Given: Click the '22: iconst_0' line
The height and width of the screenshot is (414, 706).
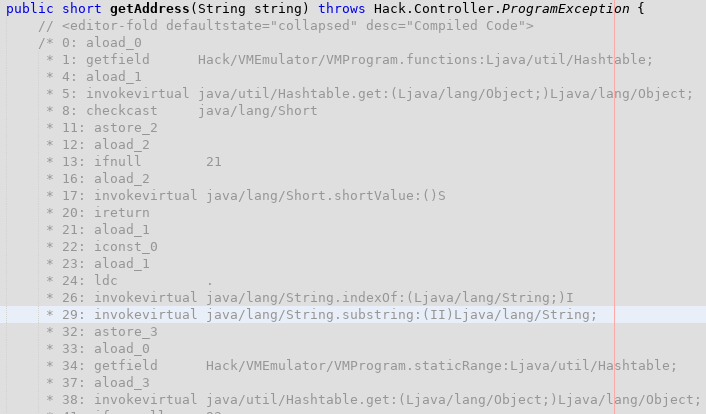Looking at the screenshot, I should tap(102, 247).
